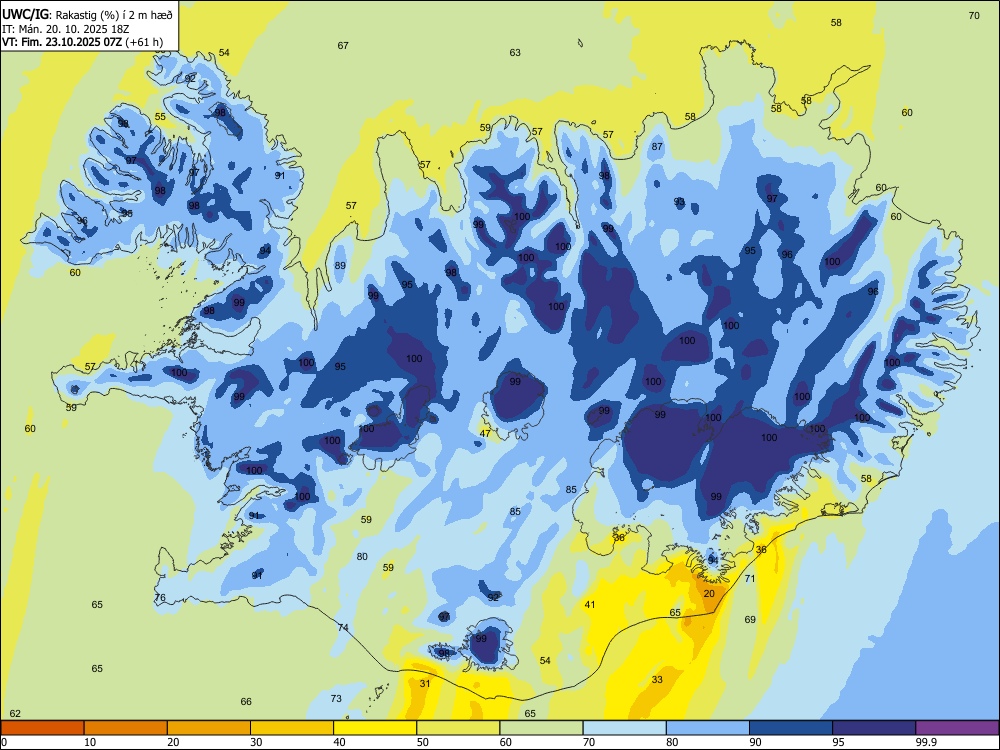Click the '99.9' tick label in the legend
1000x750 pixels.
pyautogui.click(x=926, y=742)
